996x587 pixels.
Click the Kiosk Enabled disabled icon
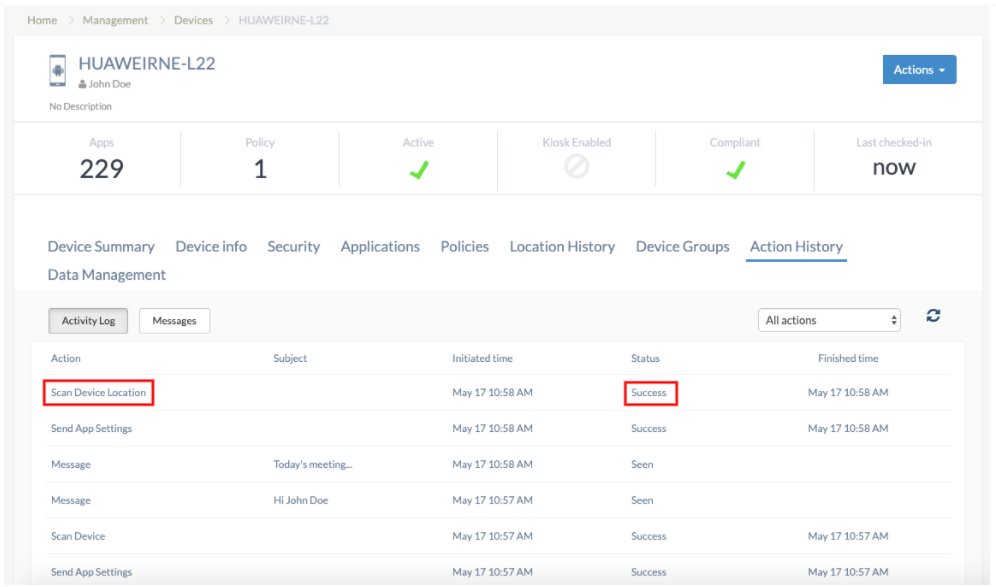pos(576,169)
